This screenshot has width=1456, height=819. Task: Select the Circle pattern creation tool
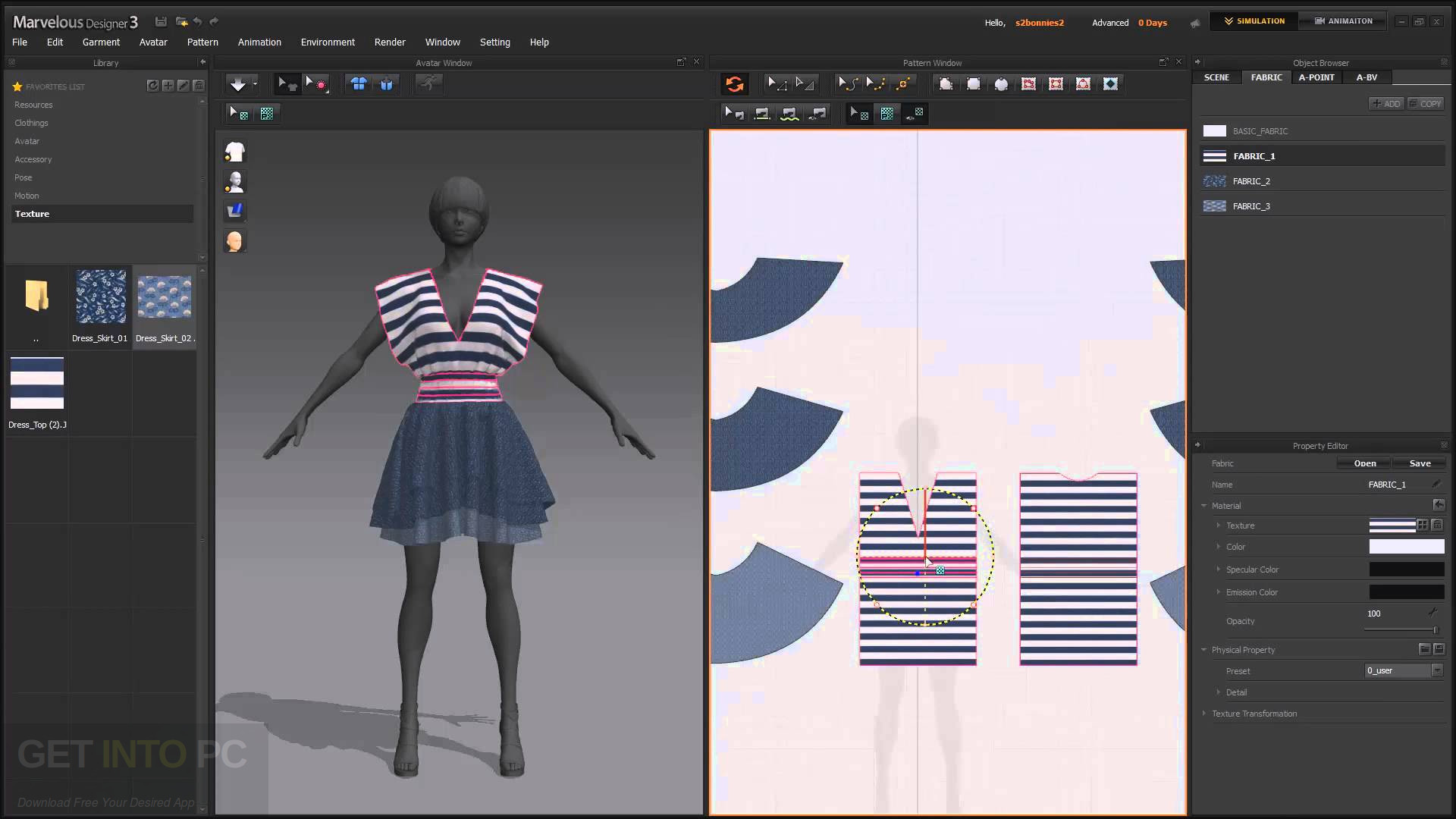coord(1001,84)
